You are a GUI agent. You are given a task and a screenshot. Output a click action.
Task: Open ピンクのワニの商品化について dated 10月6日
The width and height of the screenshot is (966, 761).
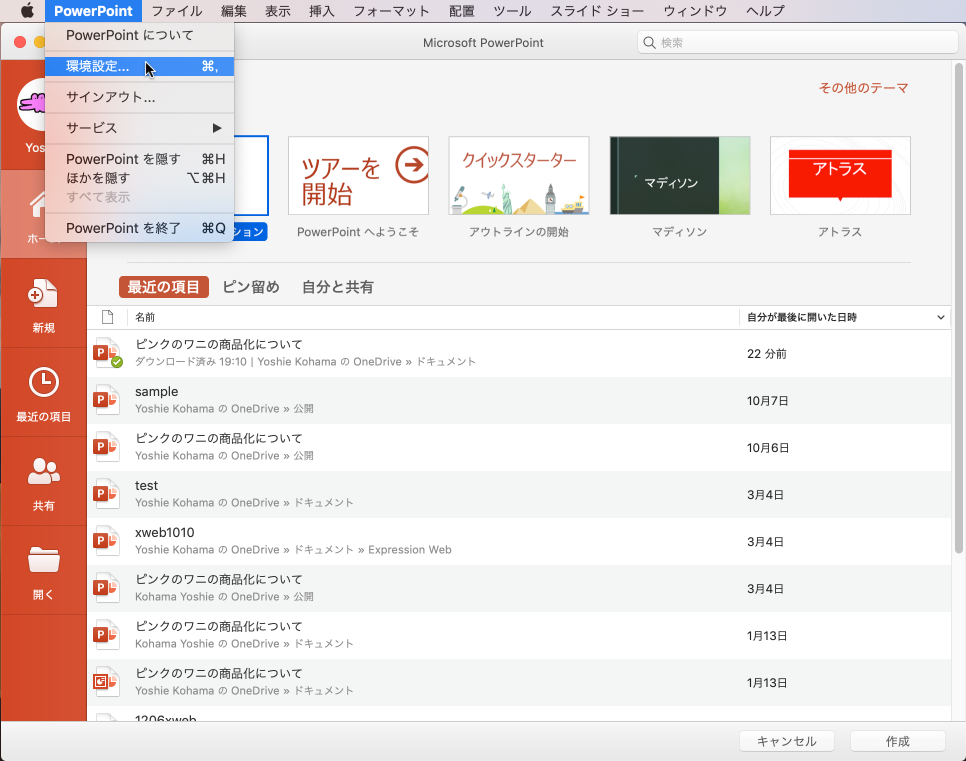click(518, 447)
